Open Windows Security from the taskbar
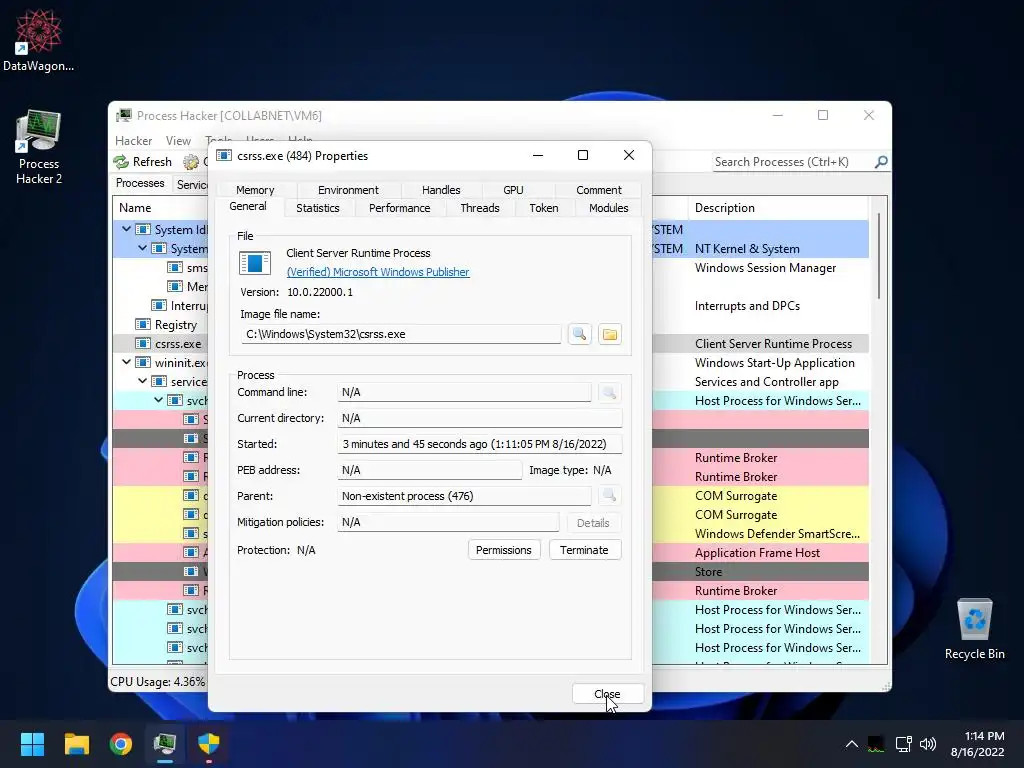This screenshot has height=768, width=1024. (x=209, y=744)
